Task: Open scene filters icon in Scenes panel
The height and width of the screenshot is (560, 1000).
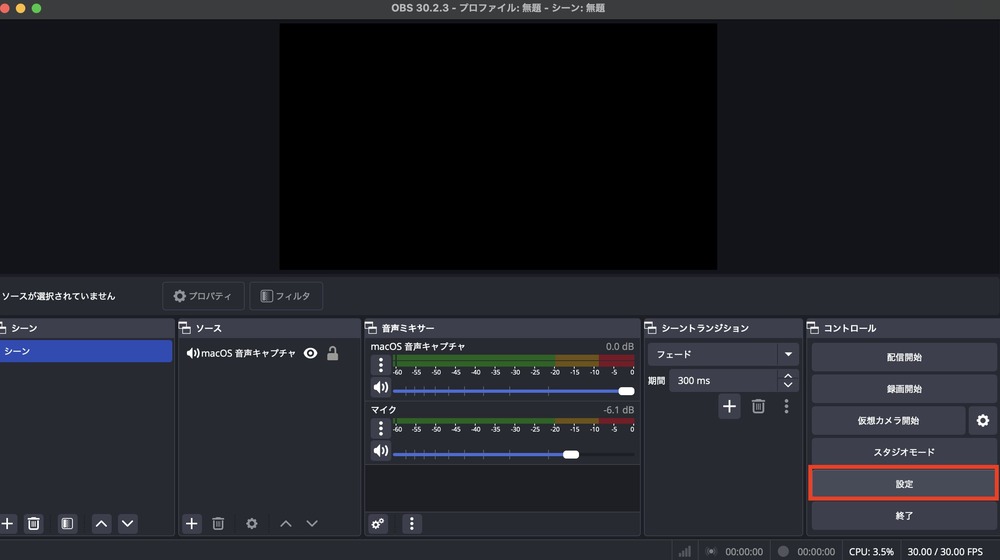Action: 67,524
